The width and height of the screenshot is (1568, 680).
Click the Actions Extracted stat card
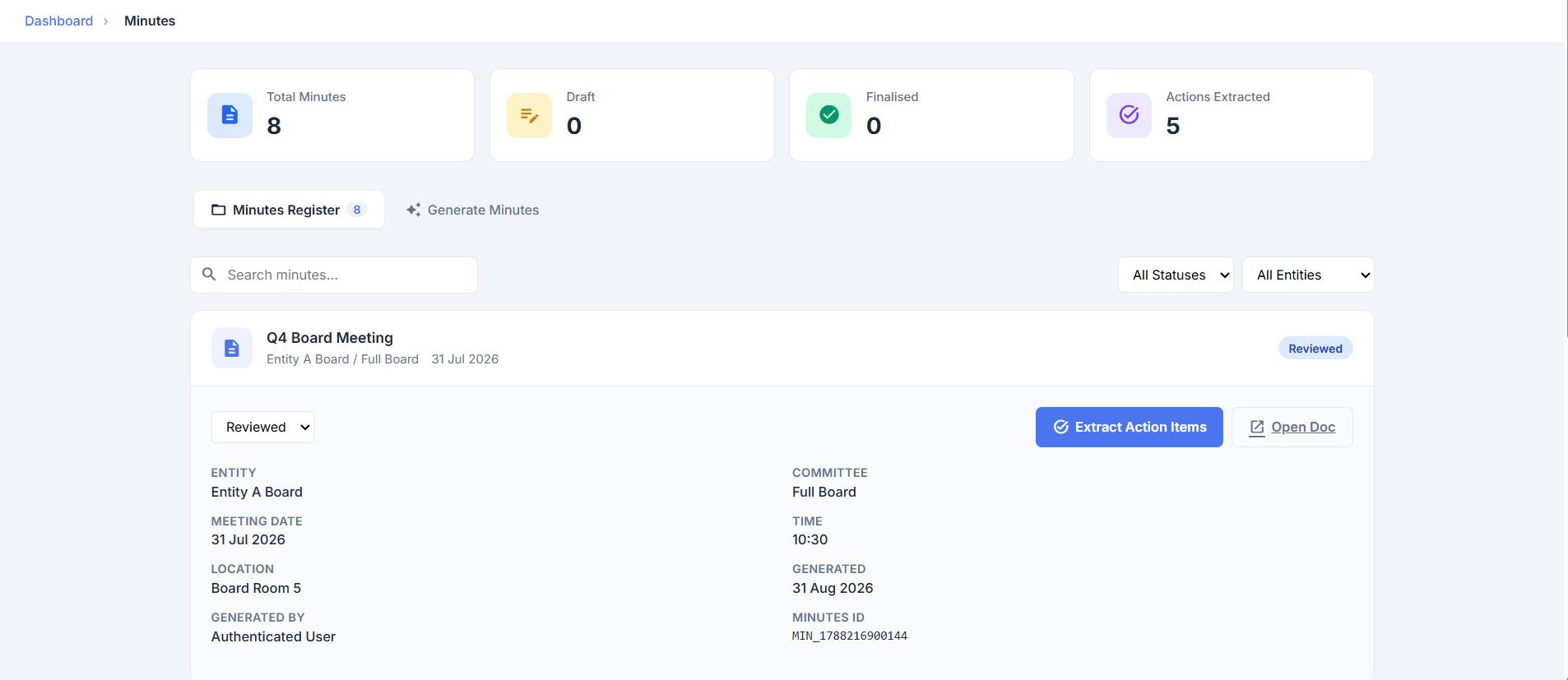[1232, 115]
